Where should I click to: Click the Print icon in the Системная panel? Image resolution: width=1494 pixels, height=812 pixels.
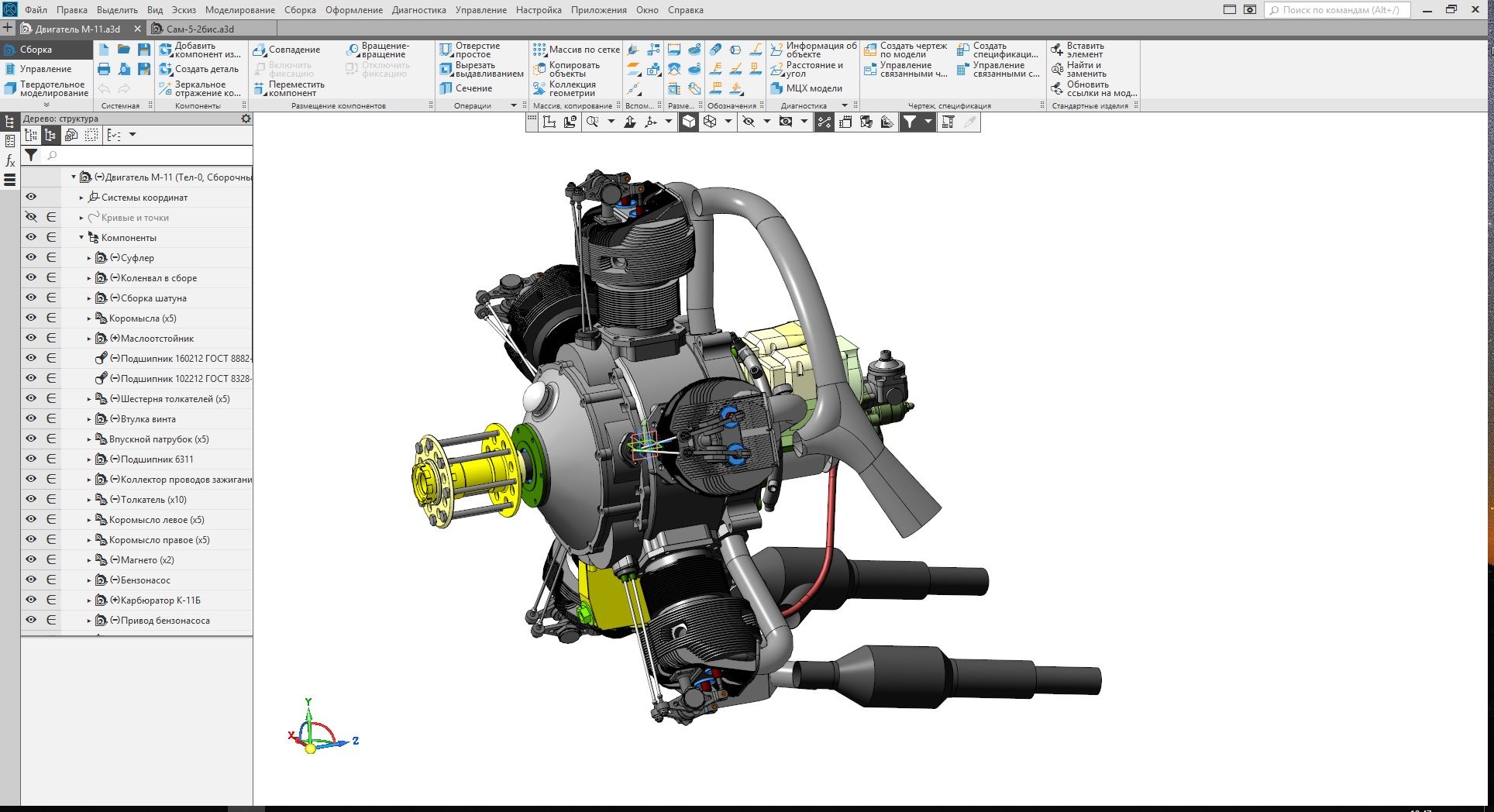click(x=104, y=70)
